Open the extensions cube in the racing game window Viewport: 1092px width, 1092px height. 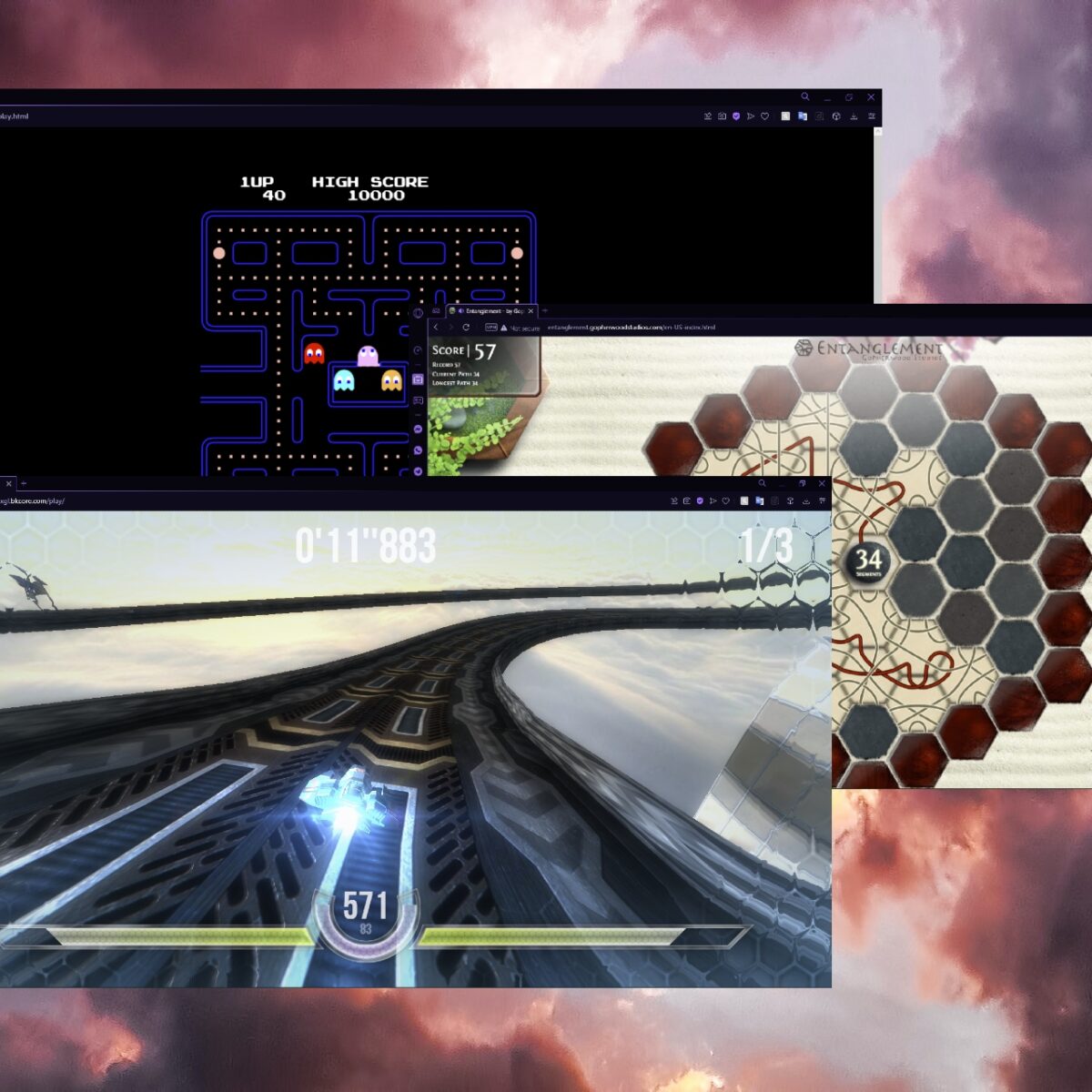click(790, 500)
